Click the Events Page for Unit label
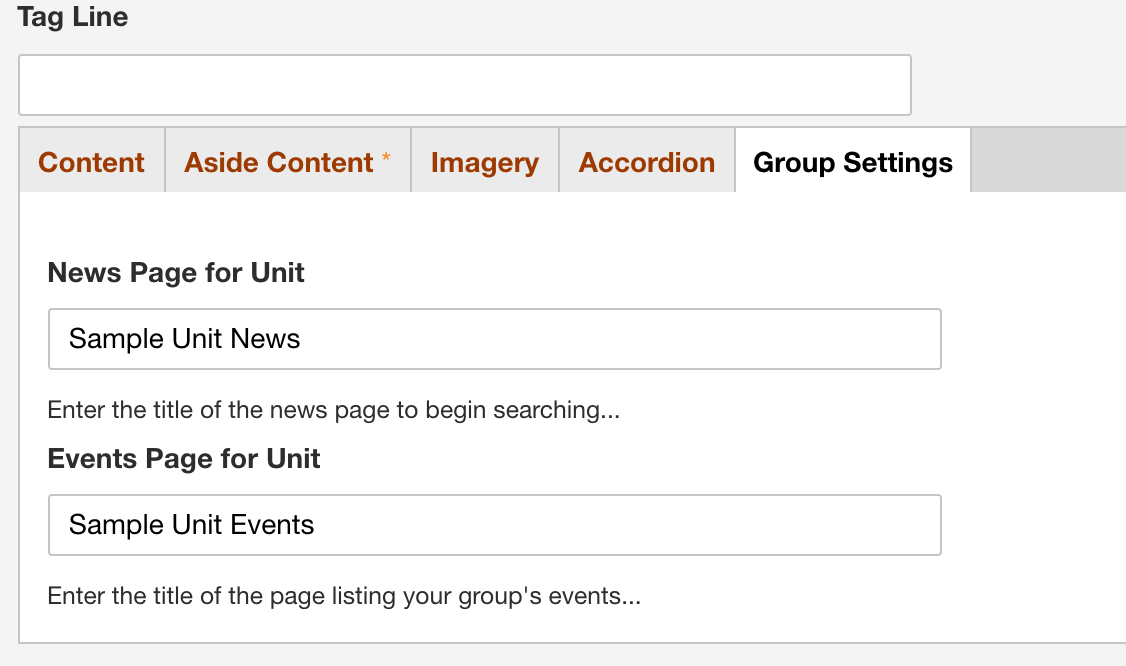Screen dimensions: 1126x666 [x=184, y=459]
